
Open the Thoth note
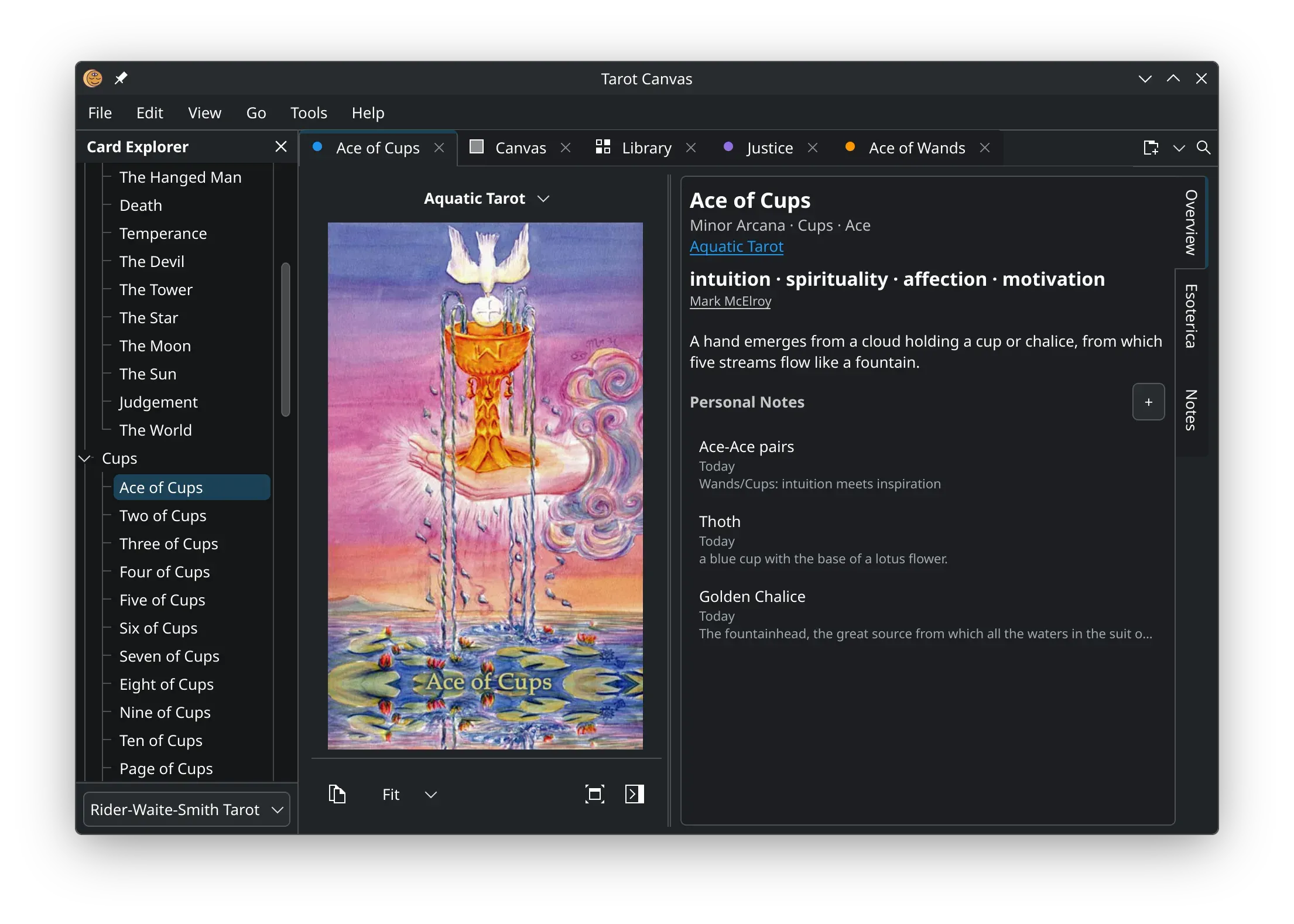point(928,540)
